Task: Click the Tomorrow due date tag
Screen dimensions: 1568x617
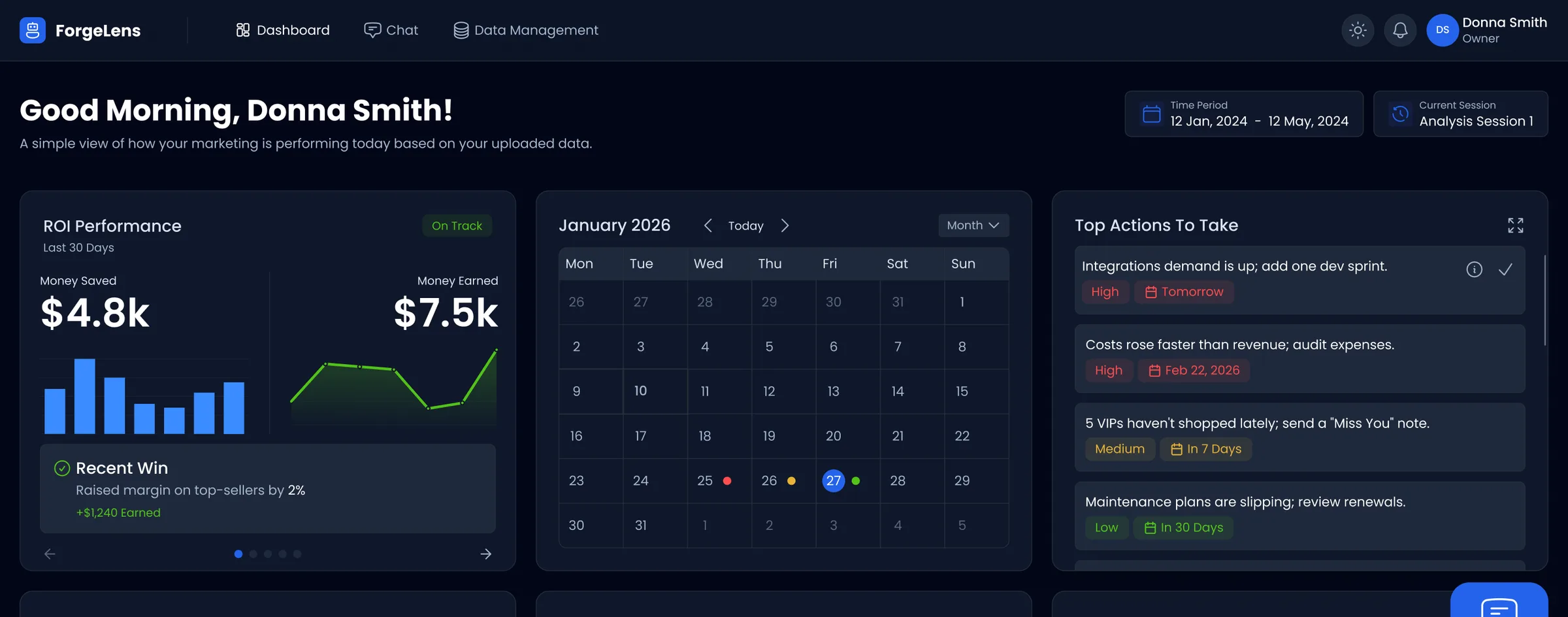Action: pos(1184,292)
